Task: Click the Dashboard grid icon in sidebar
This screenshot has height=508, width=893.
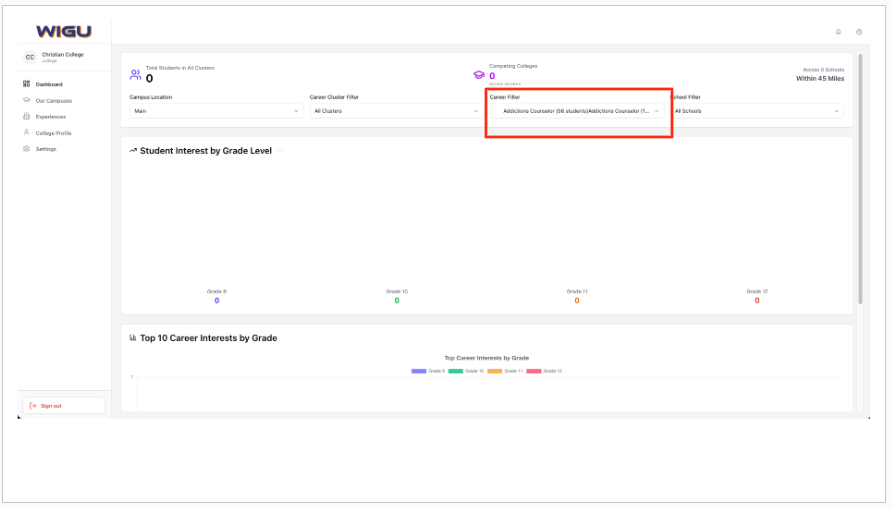Action: (26, 84)
